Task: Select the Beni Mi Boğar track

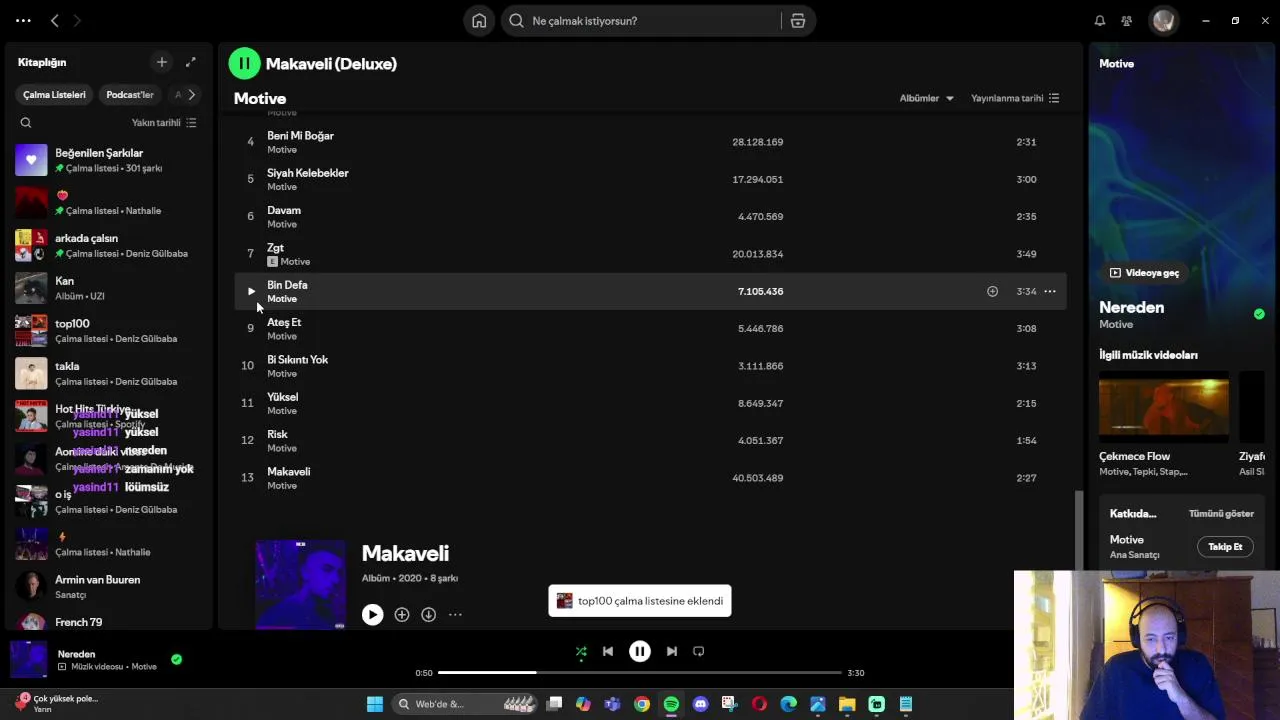Action: point(650,142)
